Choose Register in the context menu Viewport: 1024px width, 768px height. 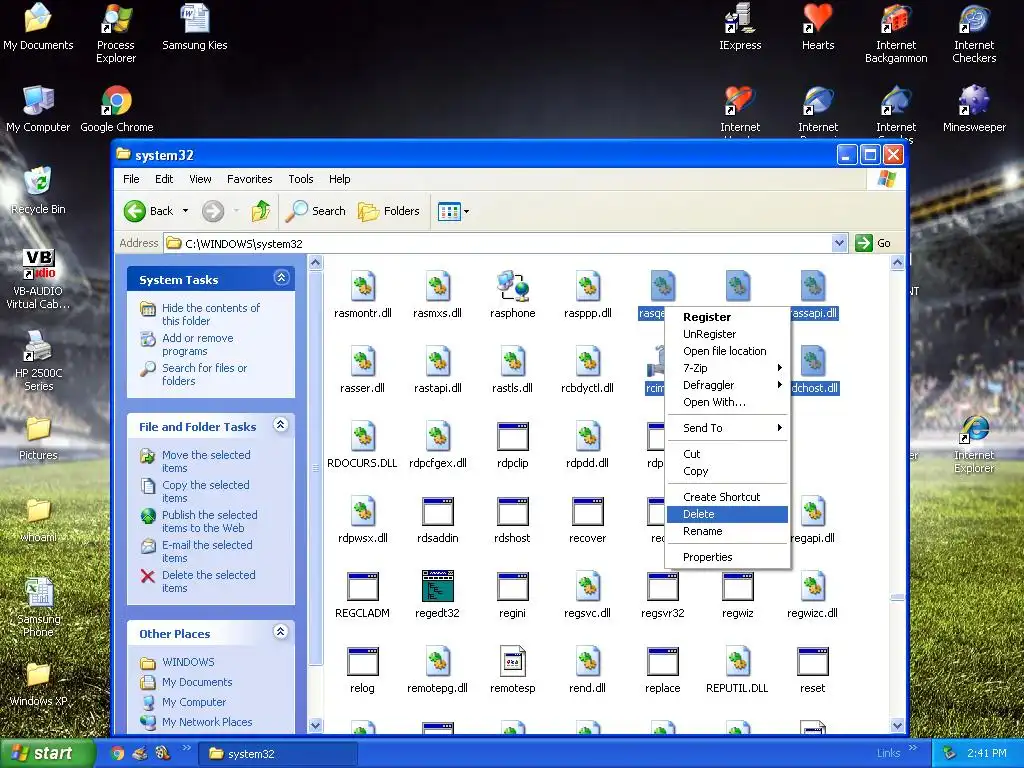coord(726,317)
